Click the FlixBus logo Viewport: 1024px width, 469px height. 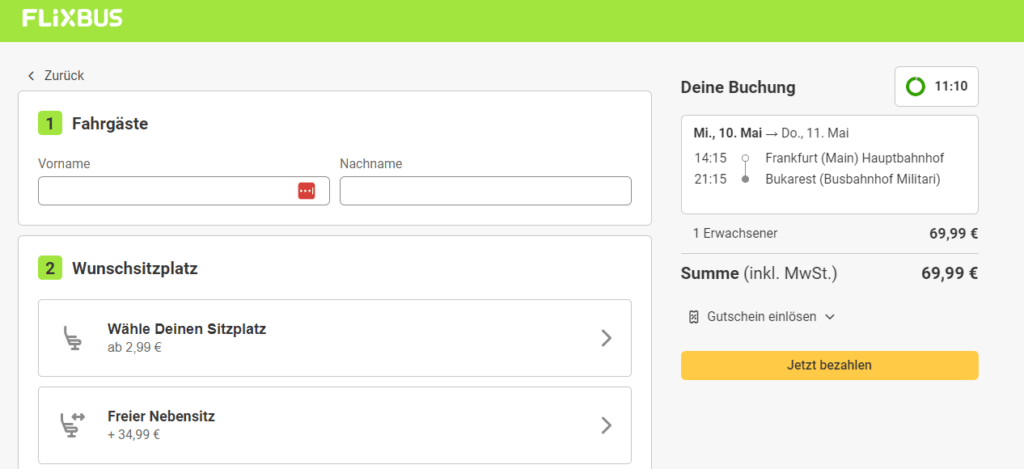(x=72, y=18)
